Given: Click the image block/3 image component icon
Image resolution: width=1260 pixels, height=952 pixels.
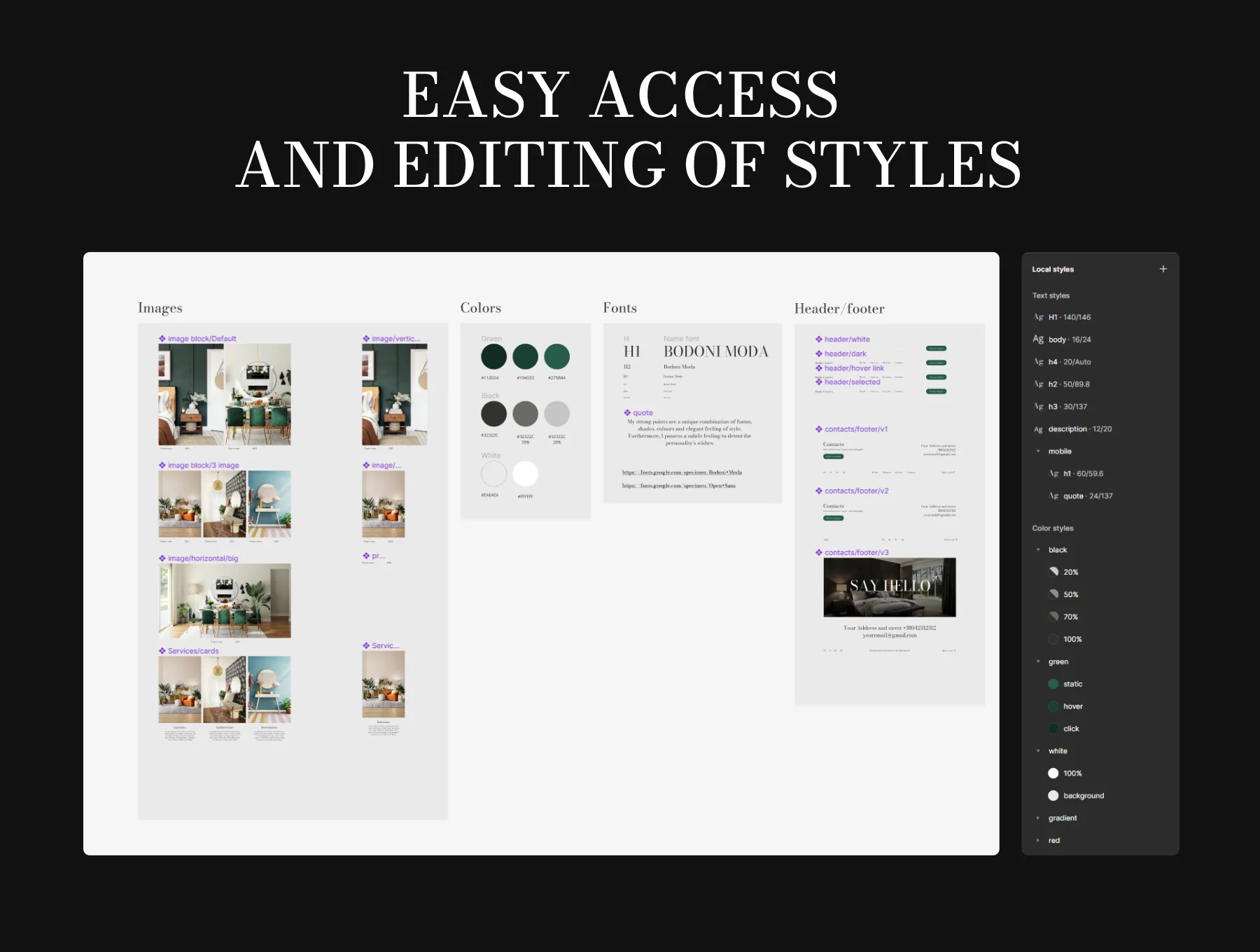Looking at the screenshot, I should 162,465.
